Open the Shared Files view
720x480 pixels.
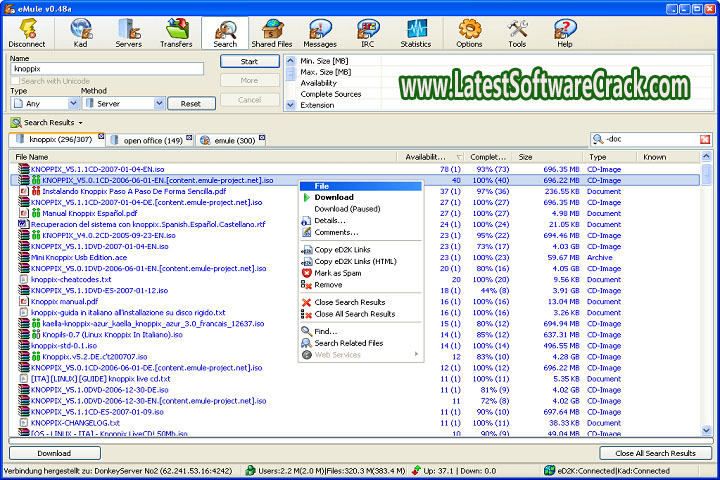[x=272, y=33]
